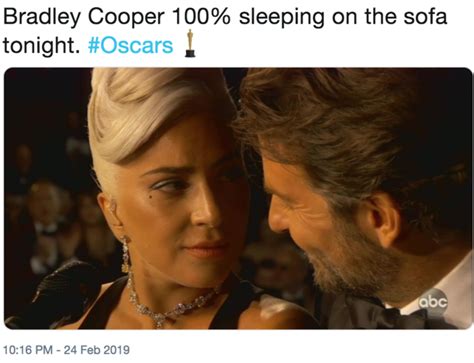Click the word 'sofa' in the tweet
This screenshot has width=474, height=363.
click(425, 16)
